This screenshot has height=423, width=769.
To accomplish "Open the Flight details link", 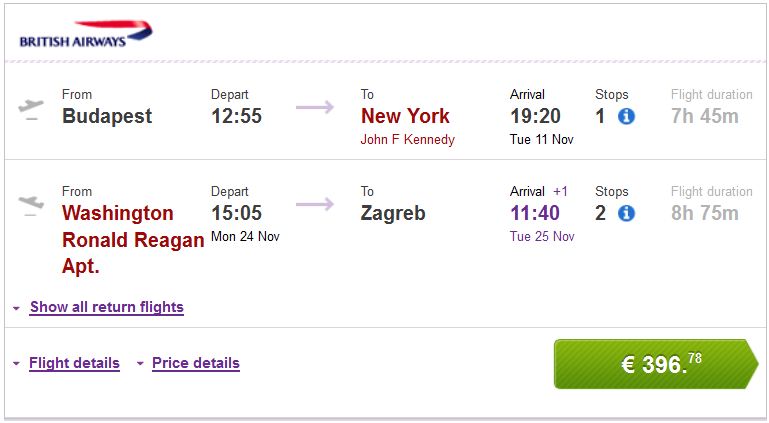I will coord(74,363).
